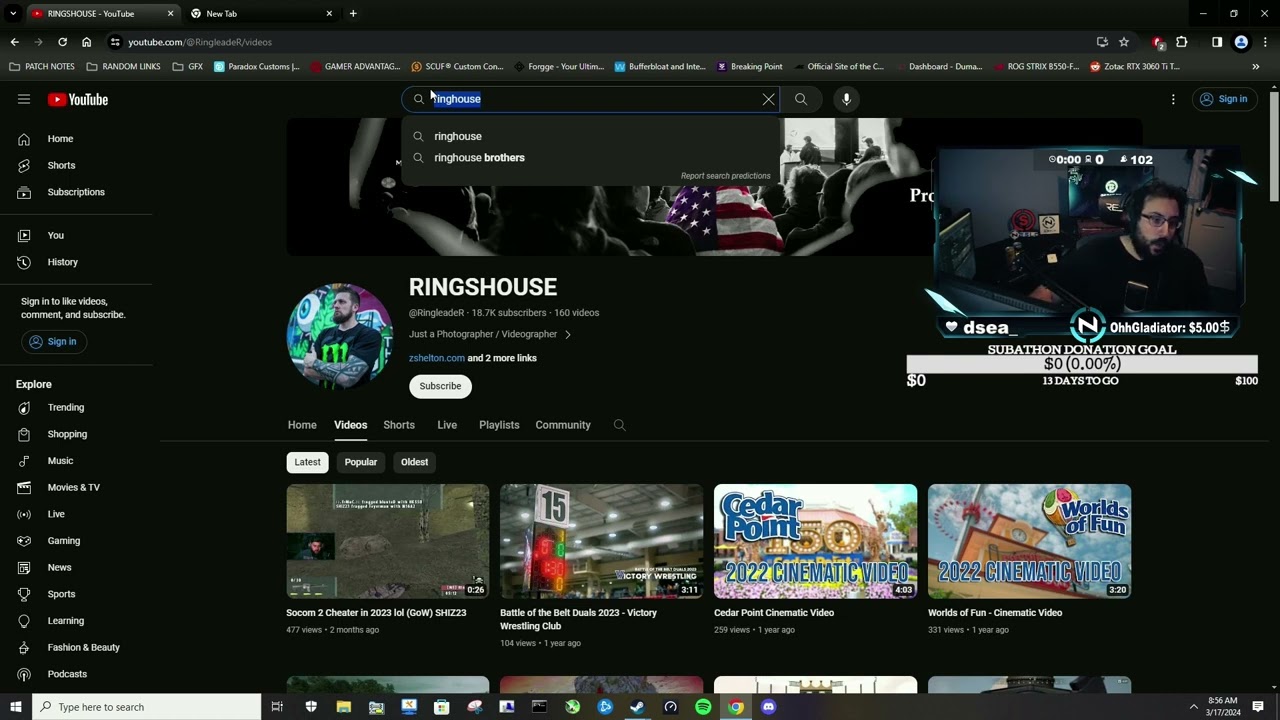Viewport: 1280px width, 720px height.
Task: Open watch History in the sidebar
Action: [76, 262]
